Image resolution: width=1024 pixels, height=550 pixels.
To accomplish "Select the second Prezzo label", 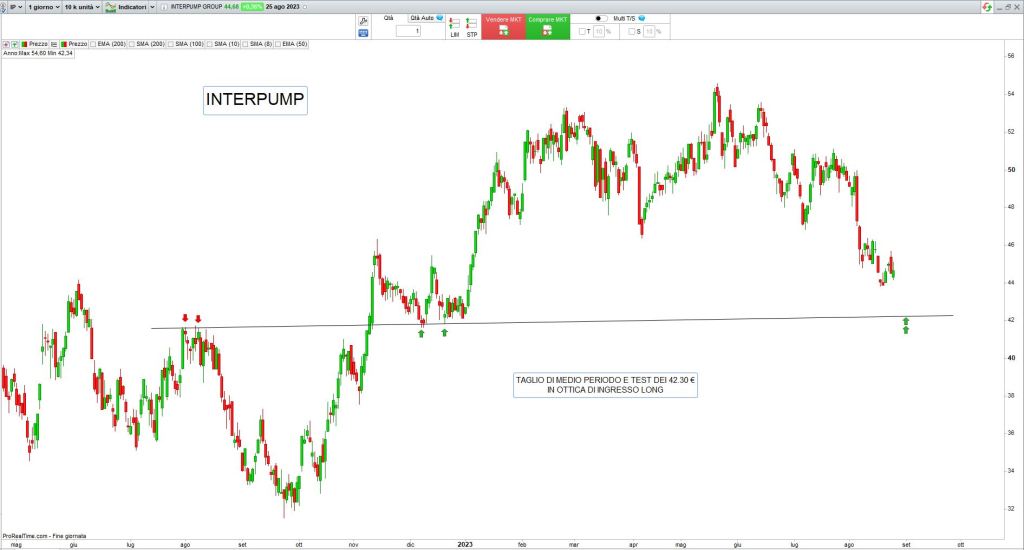I will tap(78, 44).
